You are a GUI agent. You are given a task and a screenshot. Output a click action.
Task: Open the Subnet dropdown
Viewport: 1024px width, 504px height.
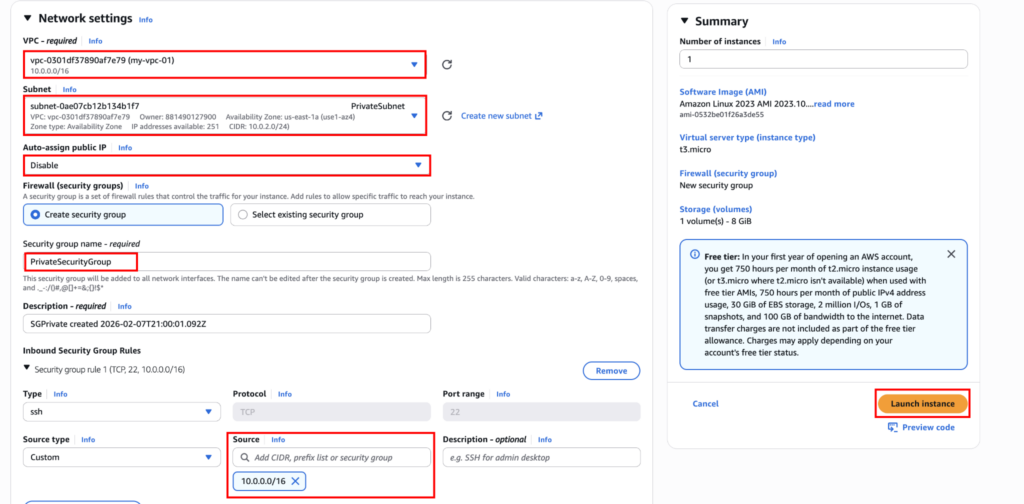[414, 116]
